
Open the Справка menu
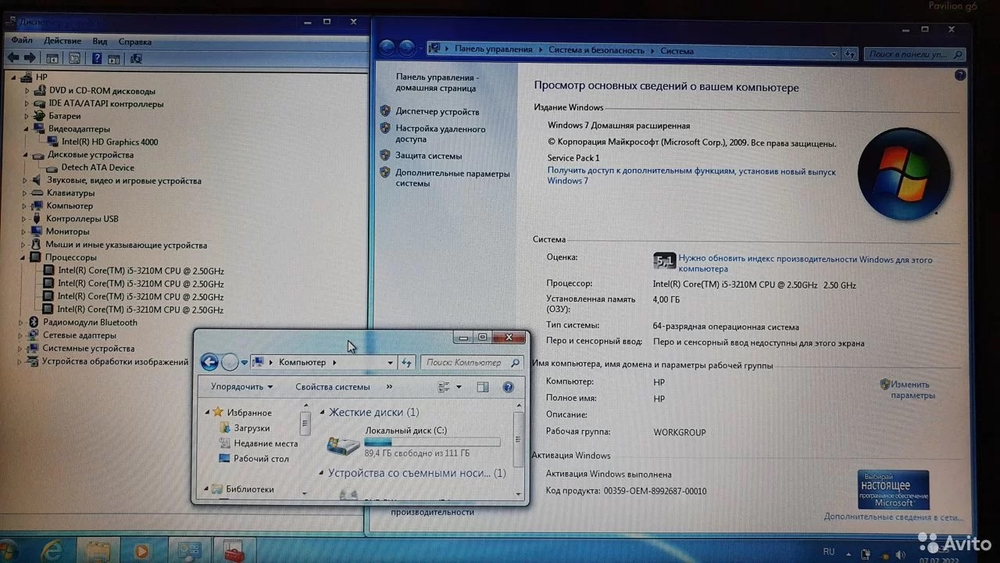pos(135,41)
